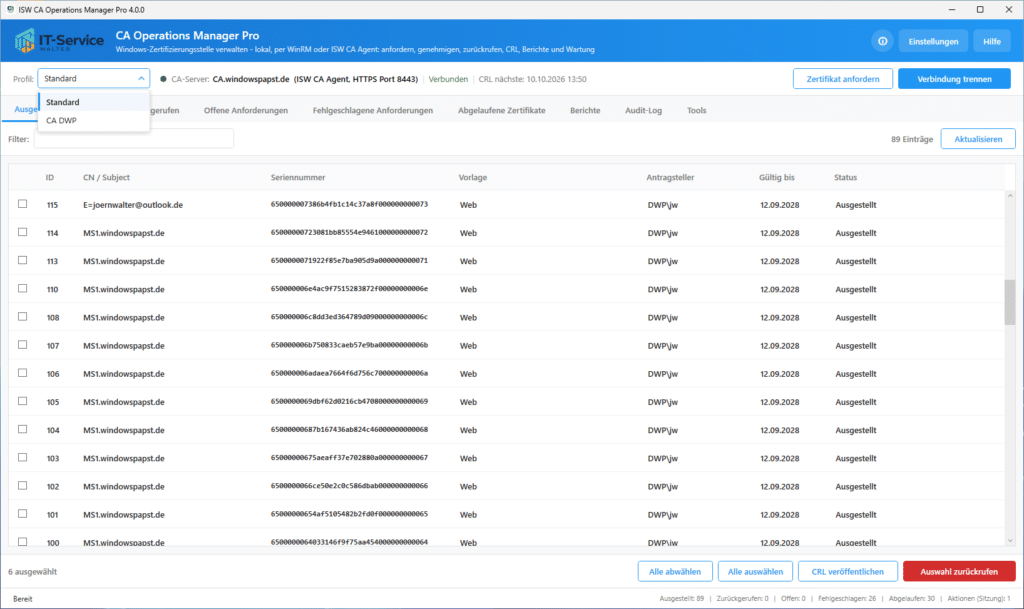
Task: Click the IT-Service Walter logo
Action: pos(59,41)
